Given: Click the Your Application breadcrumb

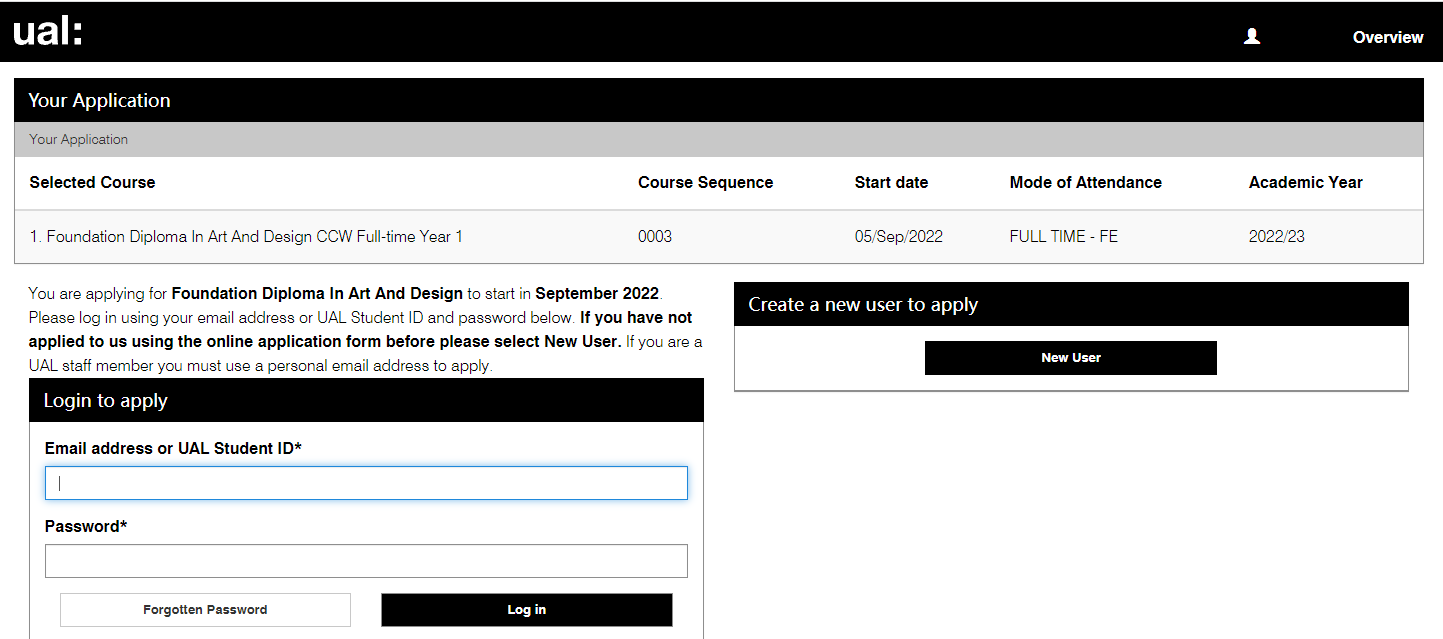Looking at the screenshot, I should pos(79,140).
